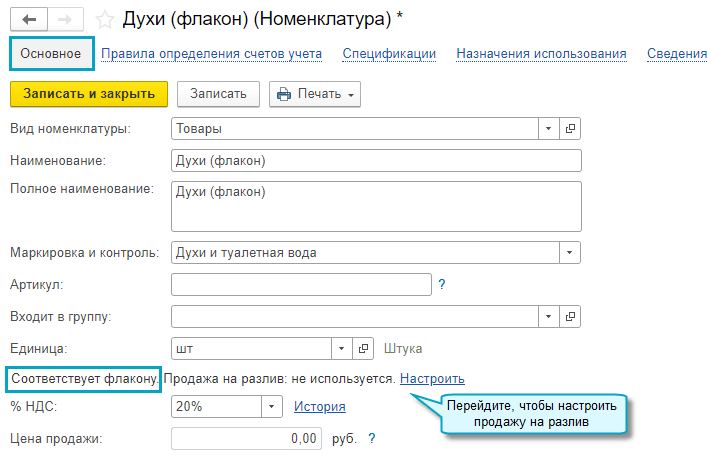Expand the Вид номенклатуры dropdown
707x458 pixels.
coord(549,129)
